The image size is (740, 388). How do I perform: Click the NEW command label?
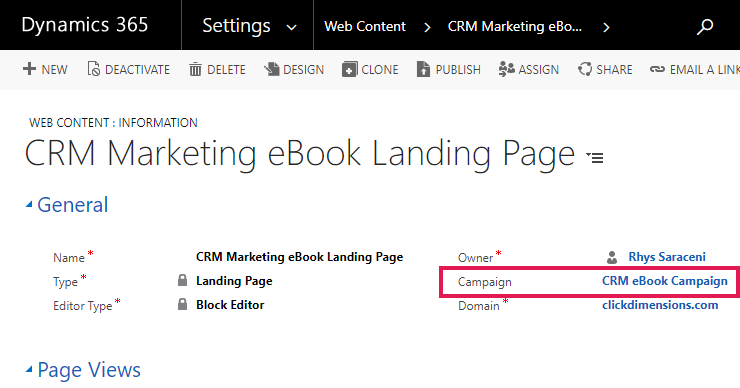pos(54,70)
